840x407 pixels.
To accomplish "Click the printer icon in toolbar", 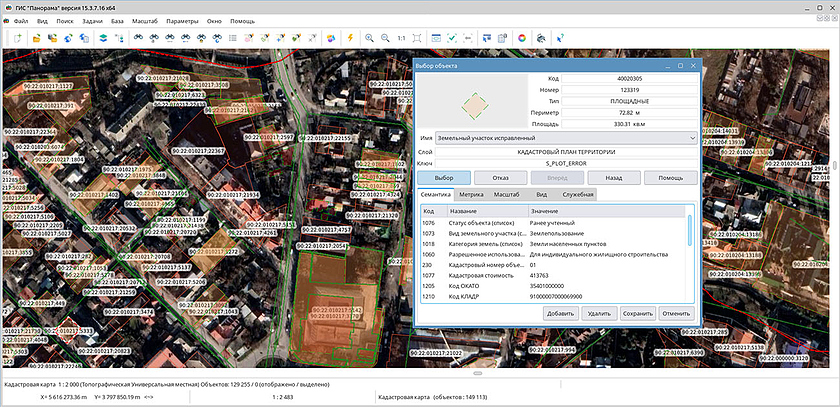I will click(x=540, y=37).
